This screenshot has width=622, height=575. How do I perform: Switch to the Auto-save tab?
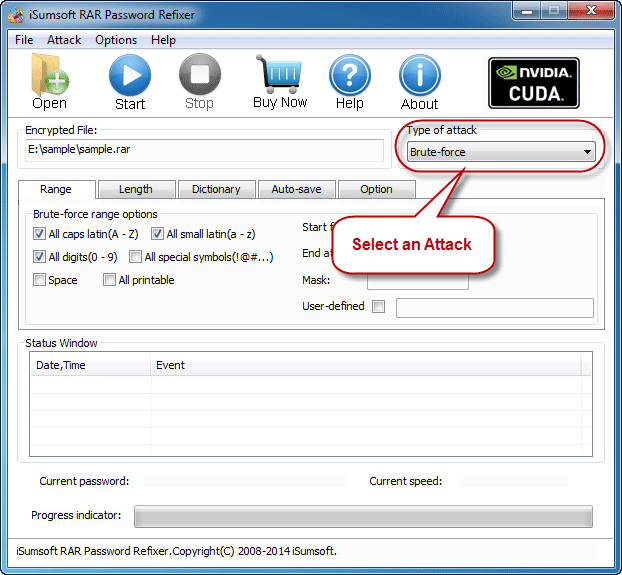(x=296, y=189)
